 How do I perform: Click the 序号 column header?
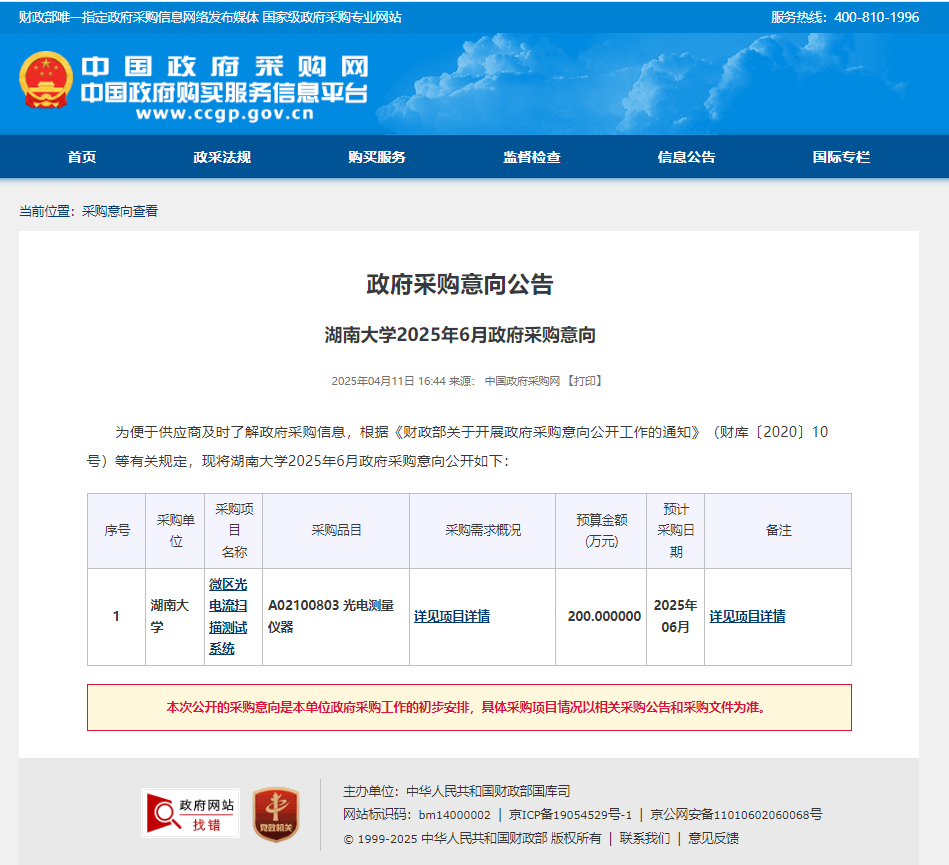click(117, 530)
